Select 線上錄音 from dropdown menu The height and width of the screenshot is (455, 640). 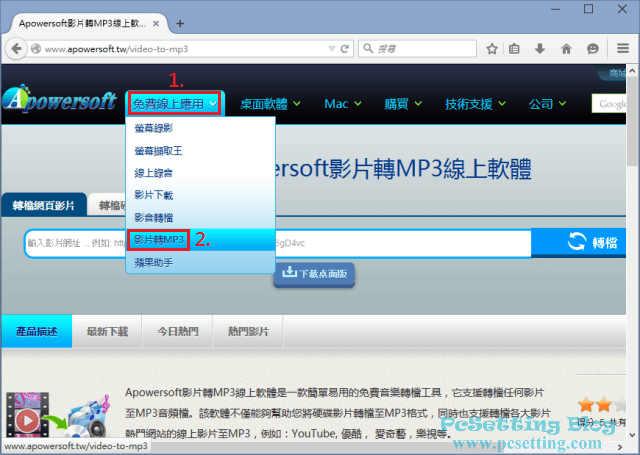click(200, 173)
